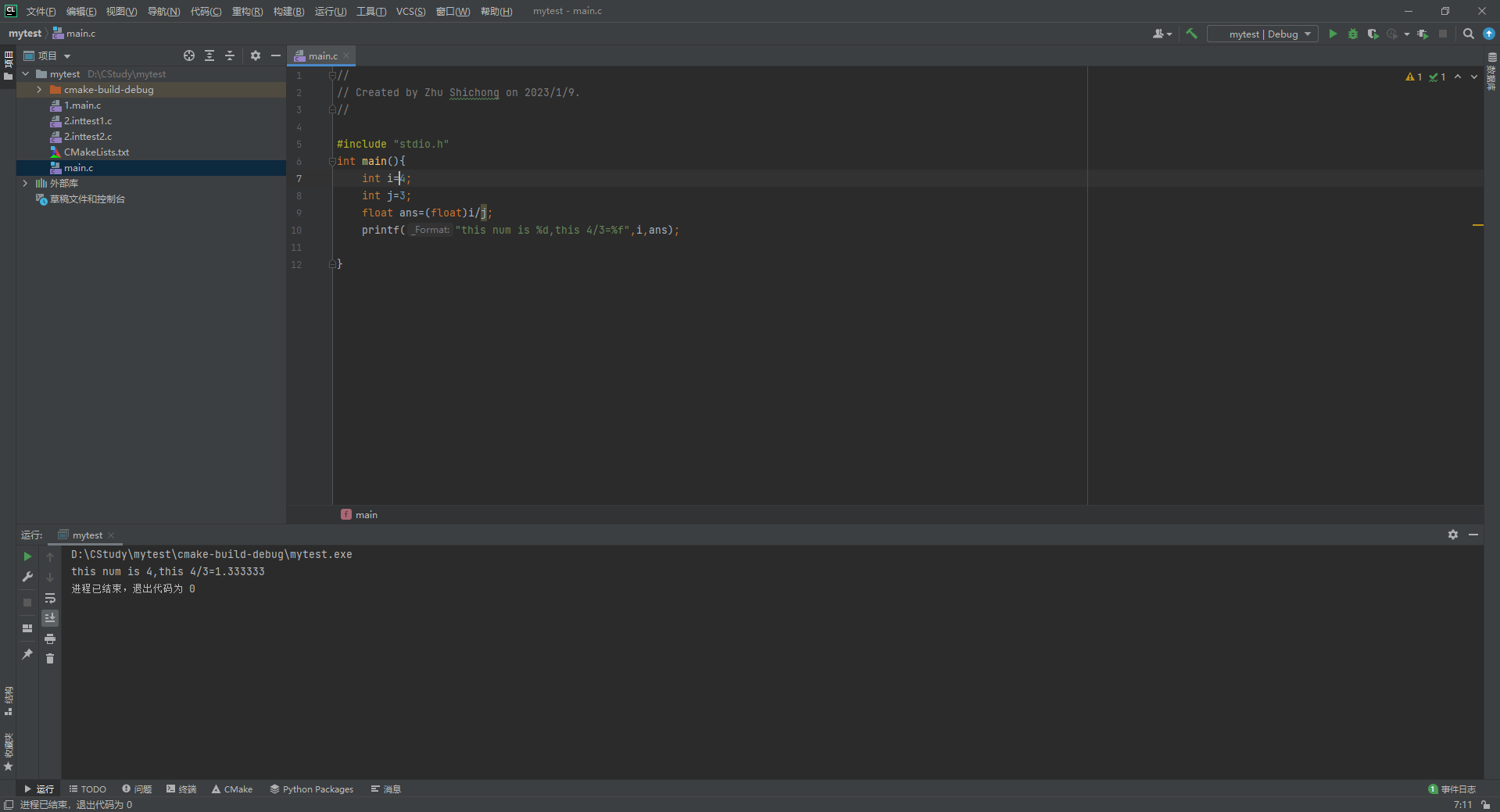The width and height of the screenshot is (1500, 812).
Task: Select 草稿文件和控制台 entry
Action: pos(87,199)
